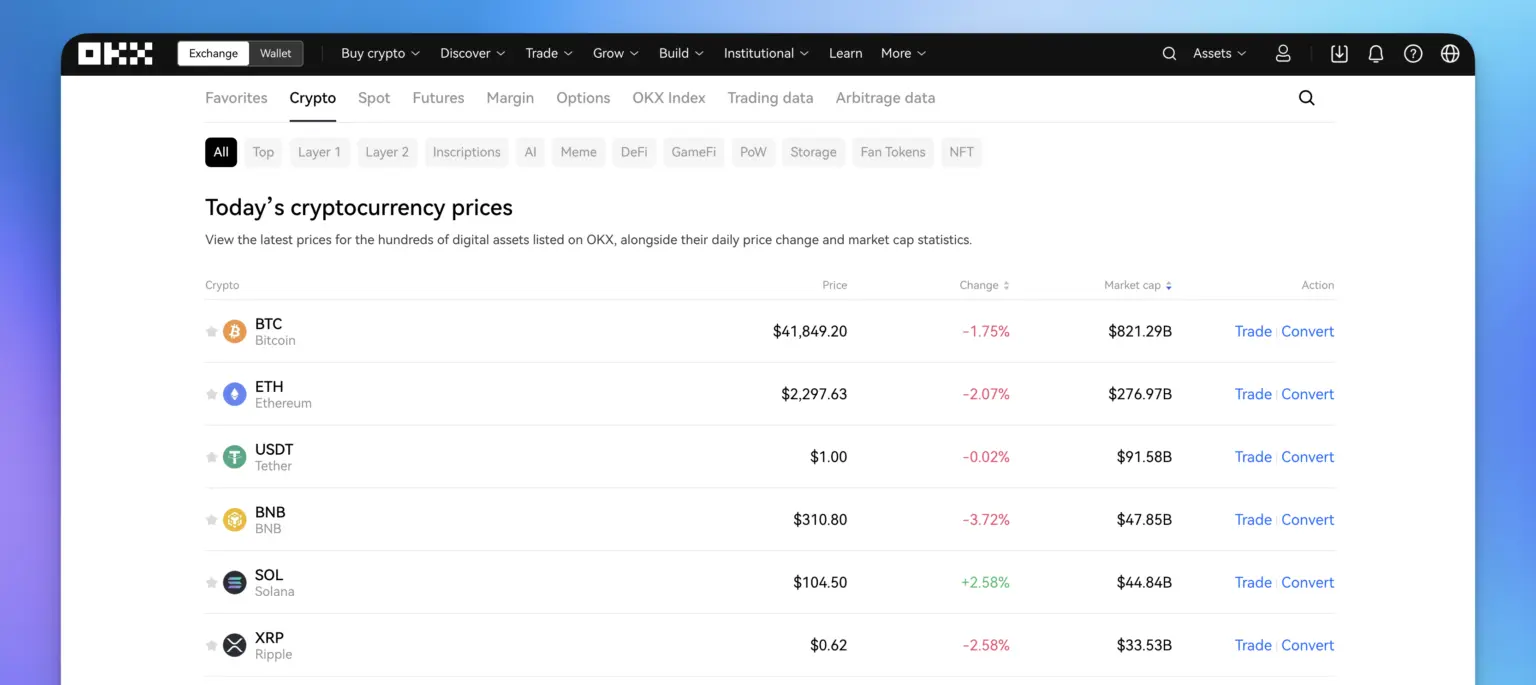Select the Crypto tab
The height and width of the screenshot is (685, 1536).
(313, 98)
